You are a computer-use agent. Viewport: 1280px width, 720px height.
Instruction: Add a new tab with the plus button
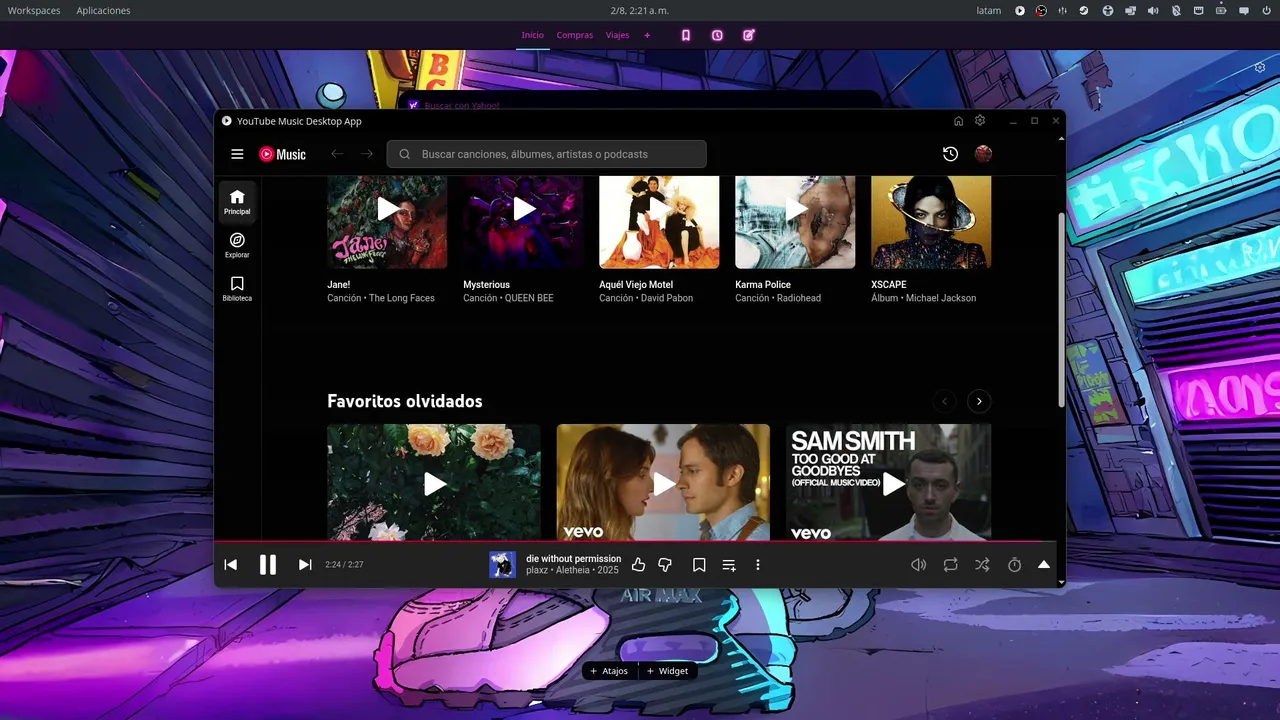647,35
